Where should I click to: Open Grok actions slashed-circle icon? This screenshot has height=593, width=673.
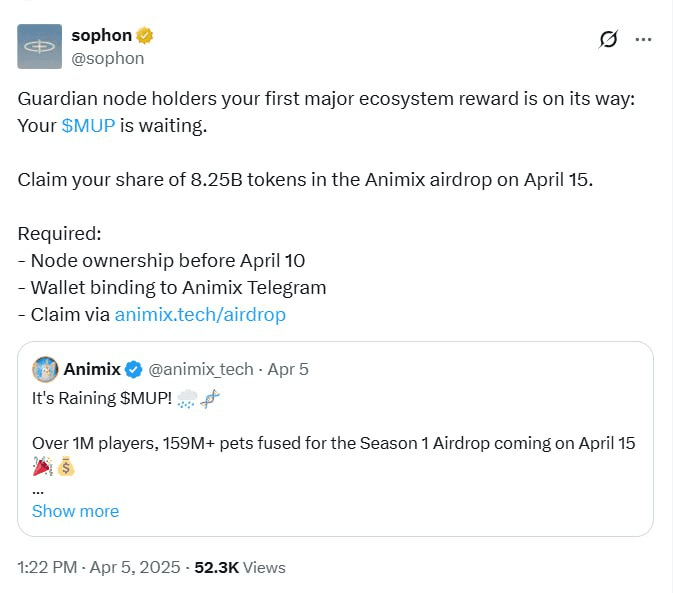click(607, 39)
